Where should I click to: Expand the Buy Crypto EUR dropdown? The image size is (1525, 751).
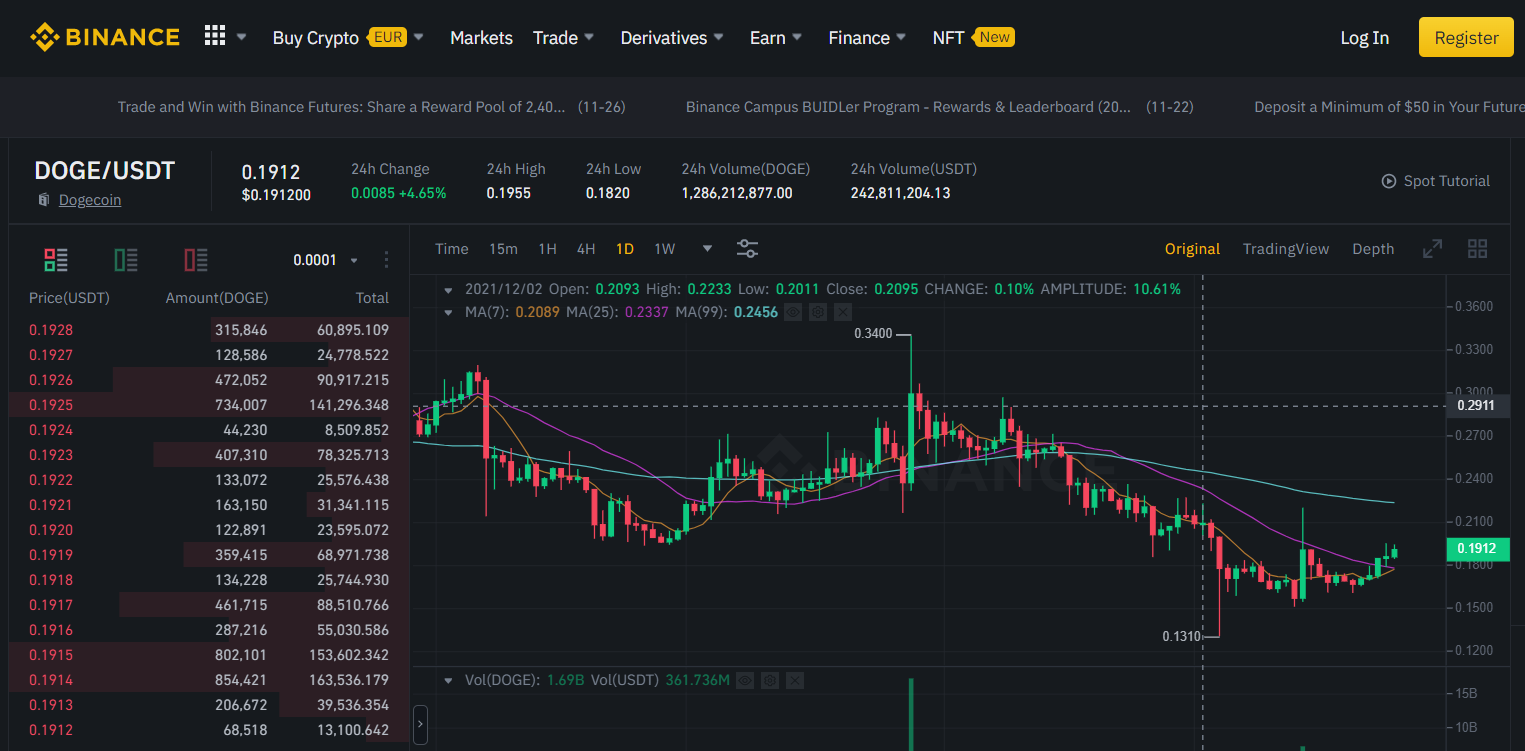tap(419, 37)
